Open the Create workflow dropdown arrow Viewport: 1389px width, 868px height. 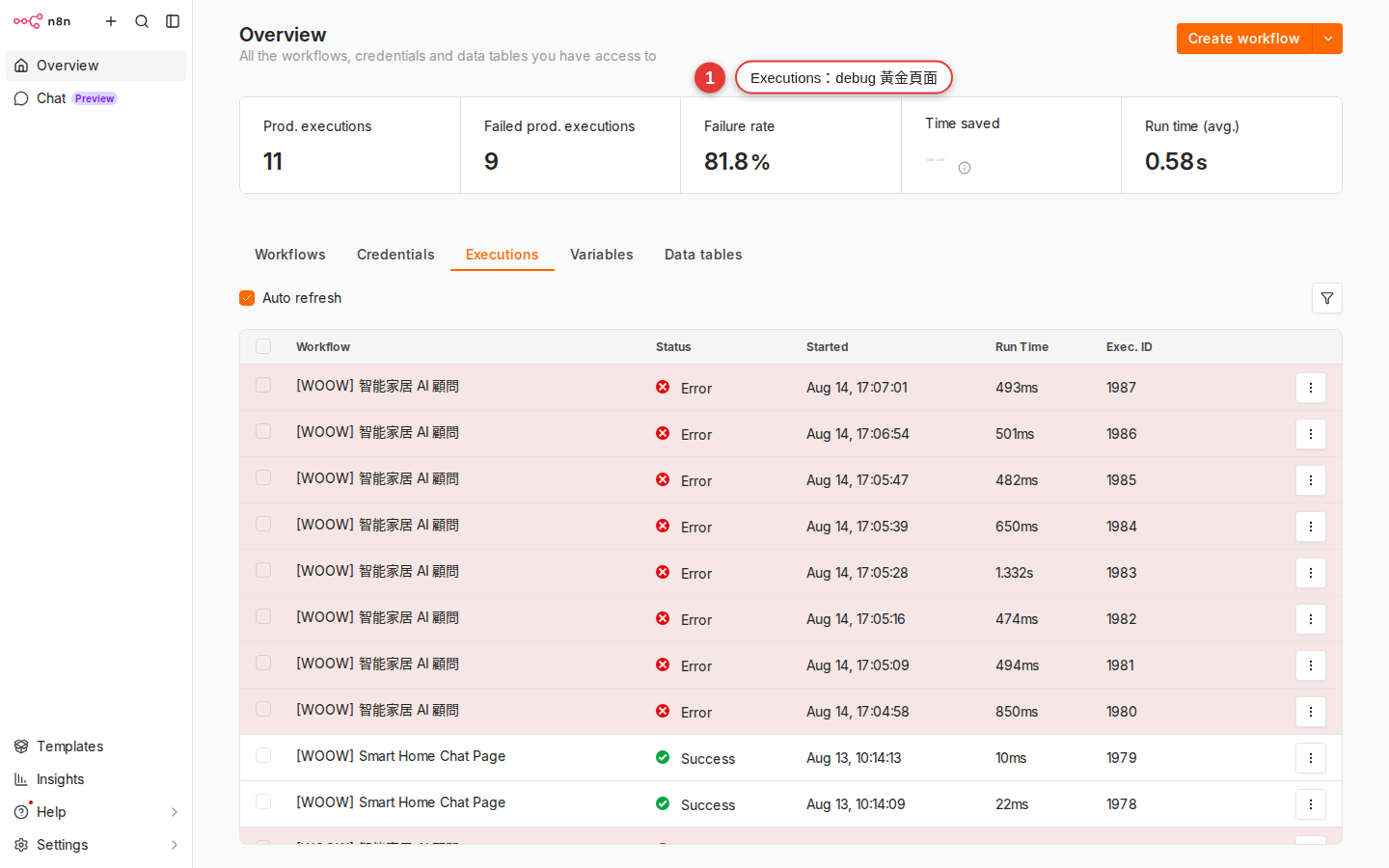click(1328, 39)
